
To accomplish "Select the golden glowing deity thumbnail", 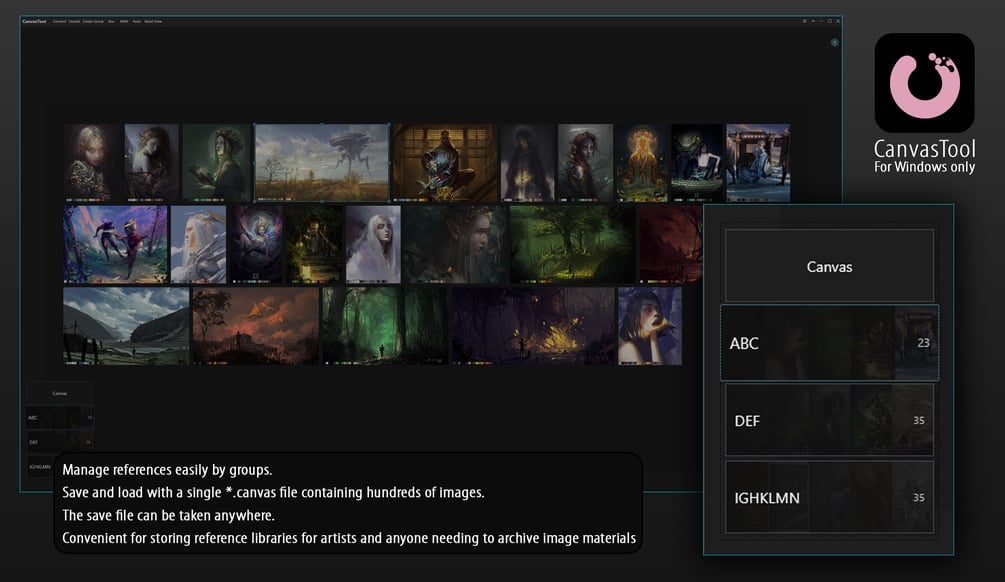I will (x=642, y=163).
